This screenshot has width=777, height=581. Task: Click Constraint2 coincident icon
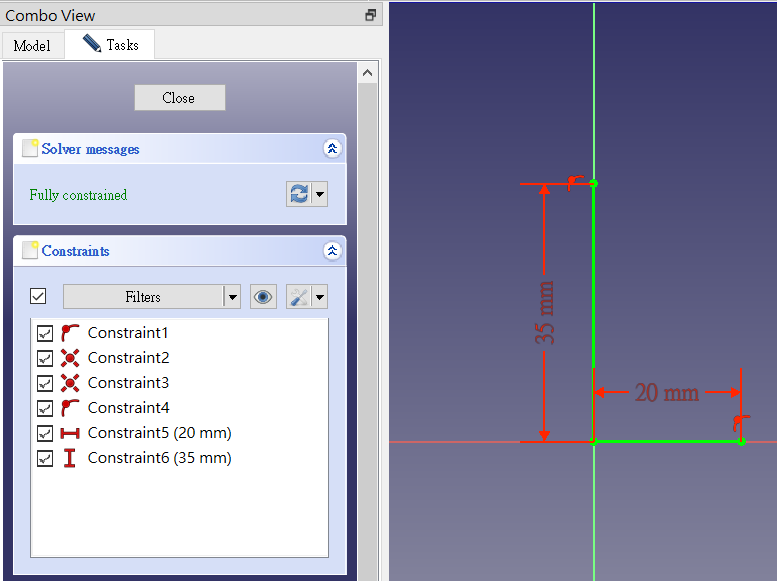coord(70,358)
